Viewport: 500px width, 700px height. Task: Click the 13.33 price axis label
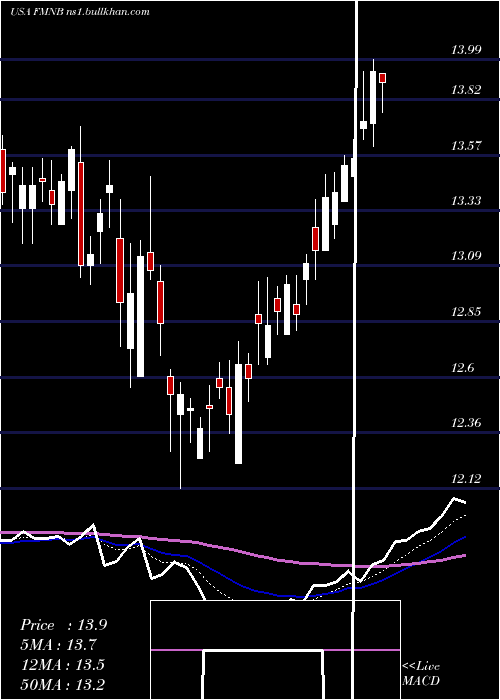tap(467, 201)
